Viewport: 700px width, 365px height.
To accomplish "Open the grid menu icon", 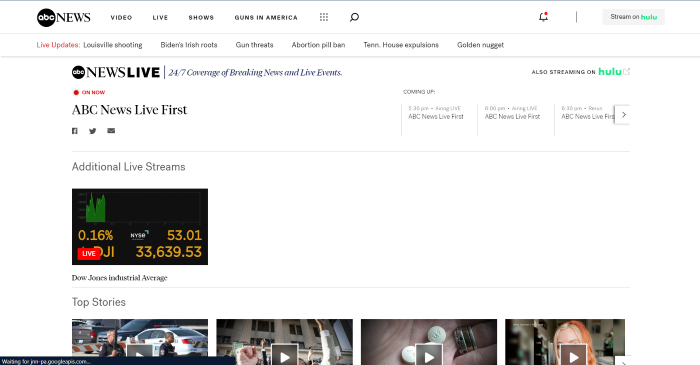I will pyautogui.click(x=324, y=17).
